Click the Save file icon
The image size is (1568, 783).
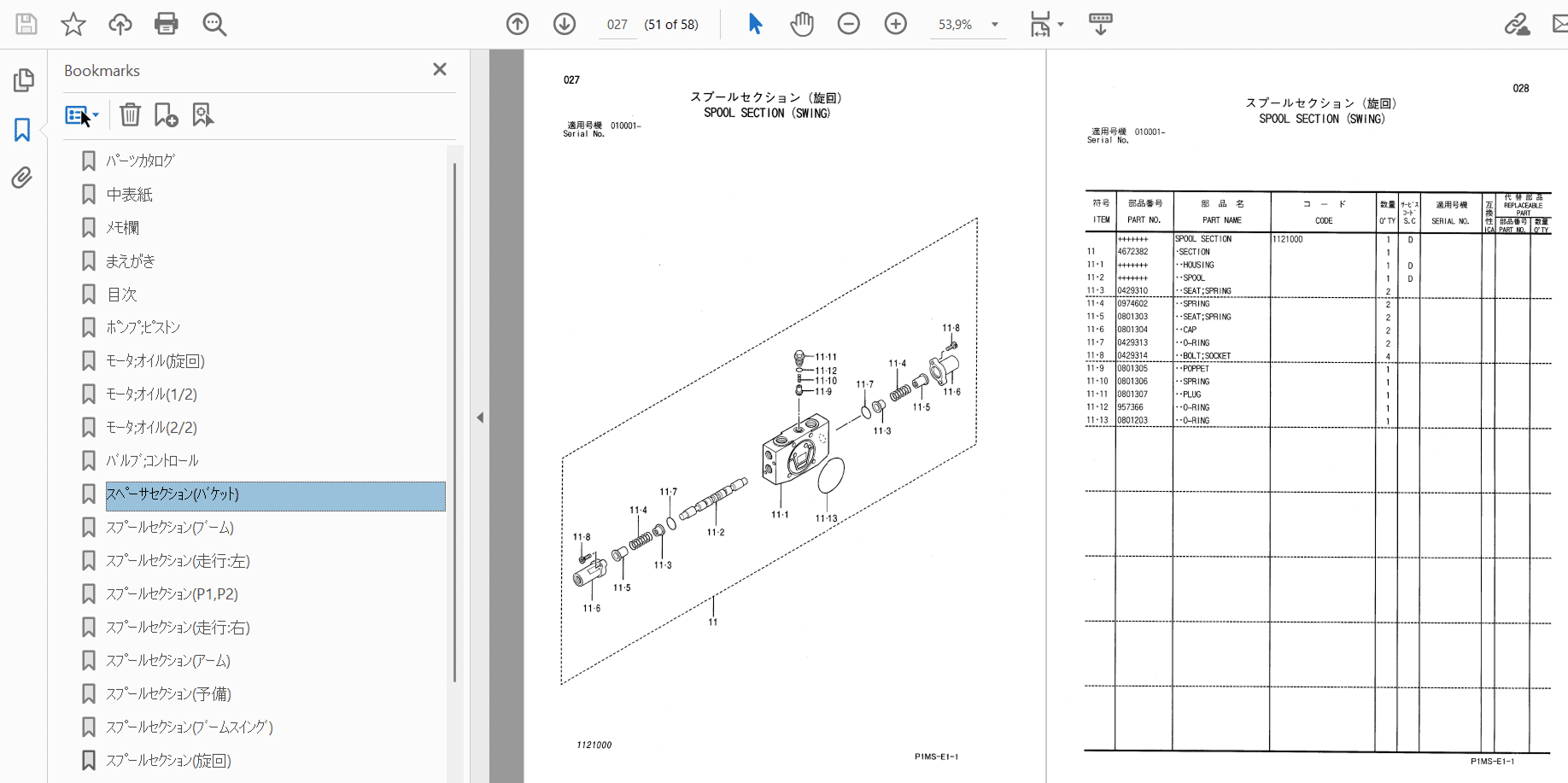click(x=26, y=24)
